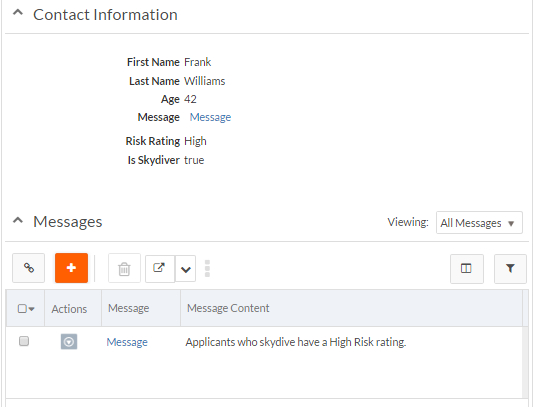Open select-all dropdown arrow in header
Screen dimensions: 534x407
point(32,309)
